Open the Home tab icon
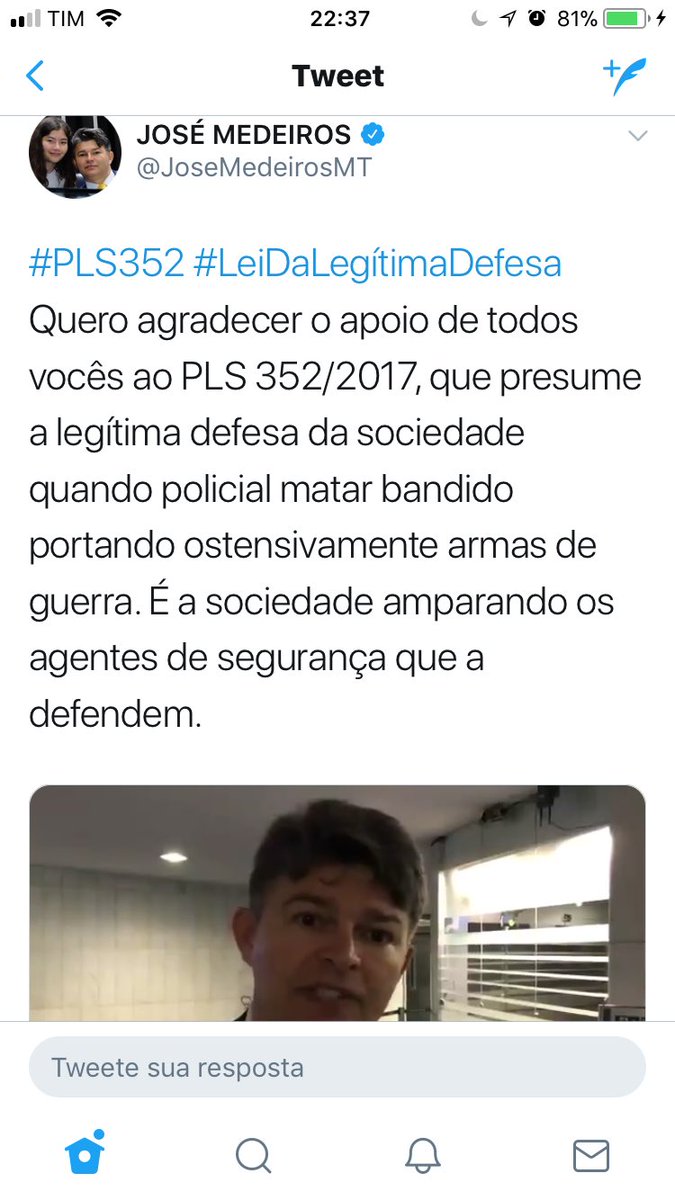This screenshot has height=1200, width=675. tap(85, 1154)
